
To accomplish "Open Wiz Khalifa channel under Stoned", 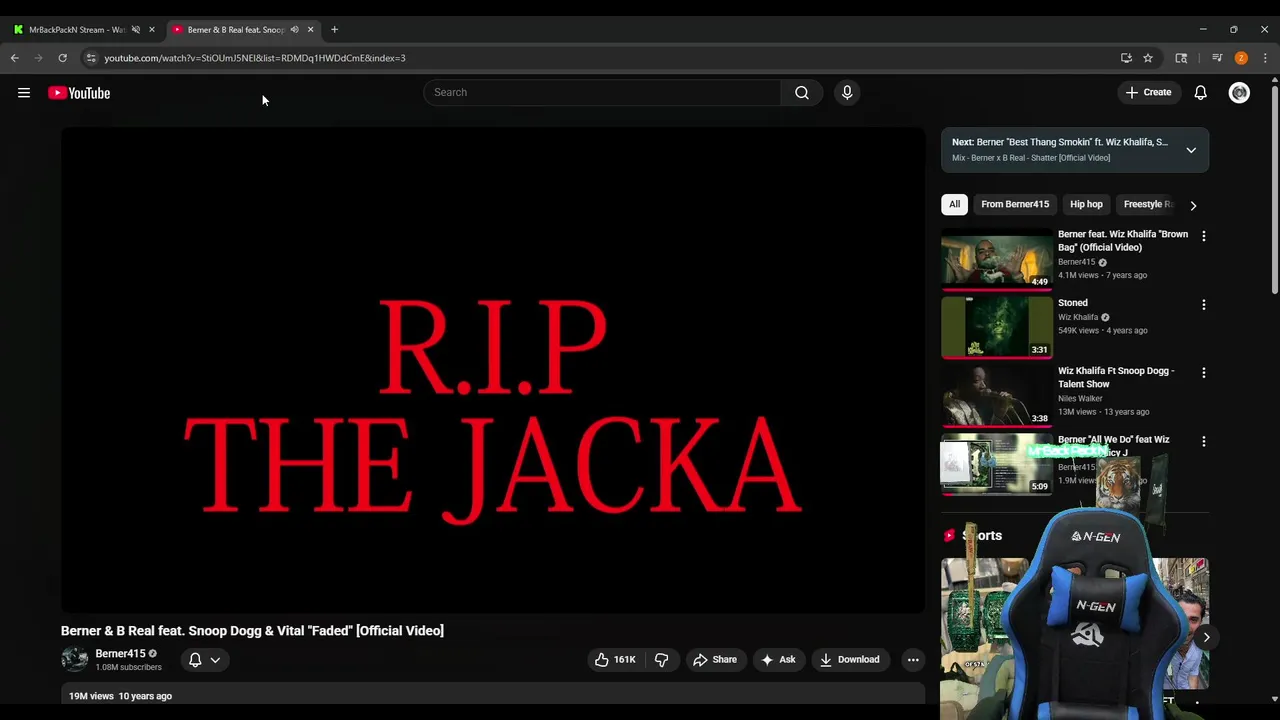I will [1078, 317].
